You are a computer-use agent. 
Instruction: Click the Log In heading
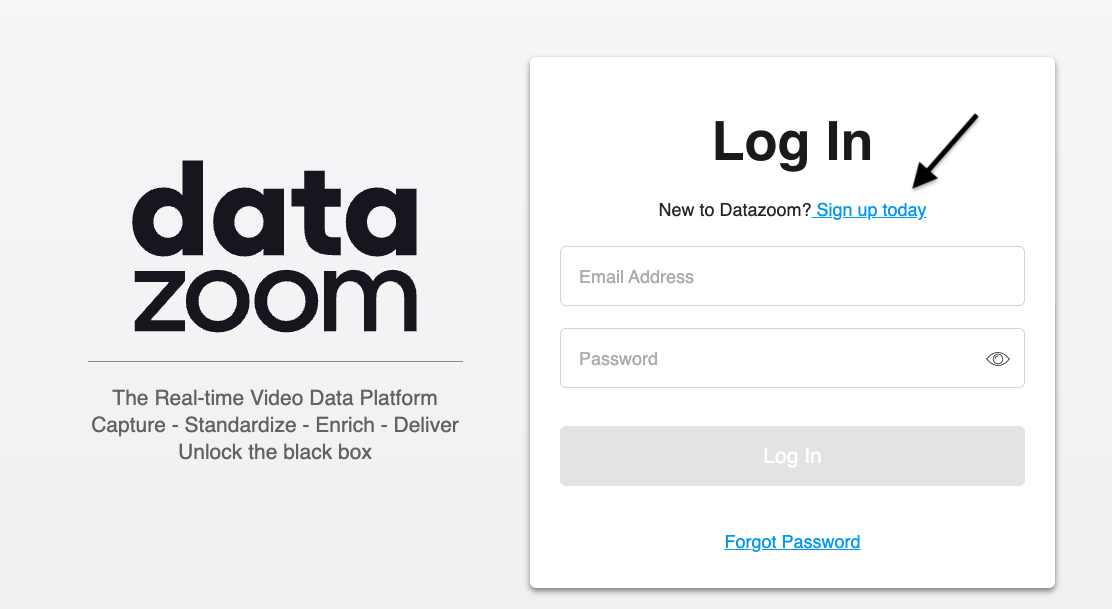(792, 142)
